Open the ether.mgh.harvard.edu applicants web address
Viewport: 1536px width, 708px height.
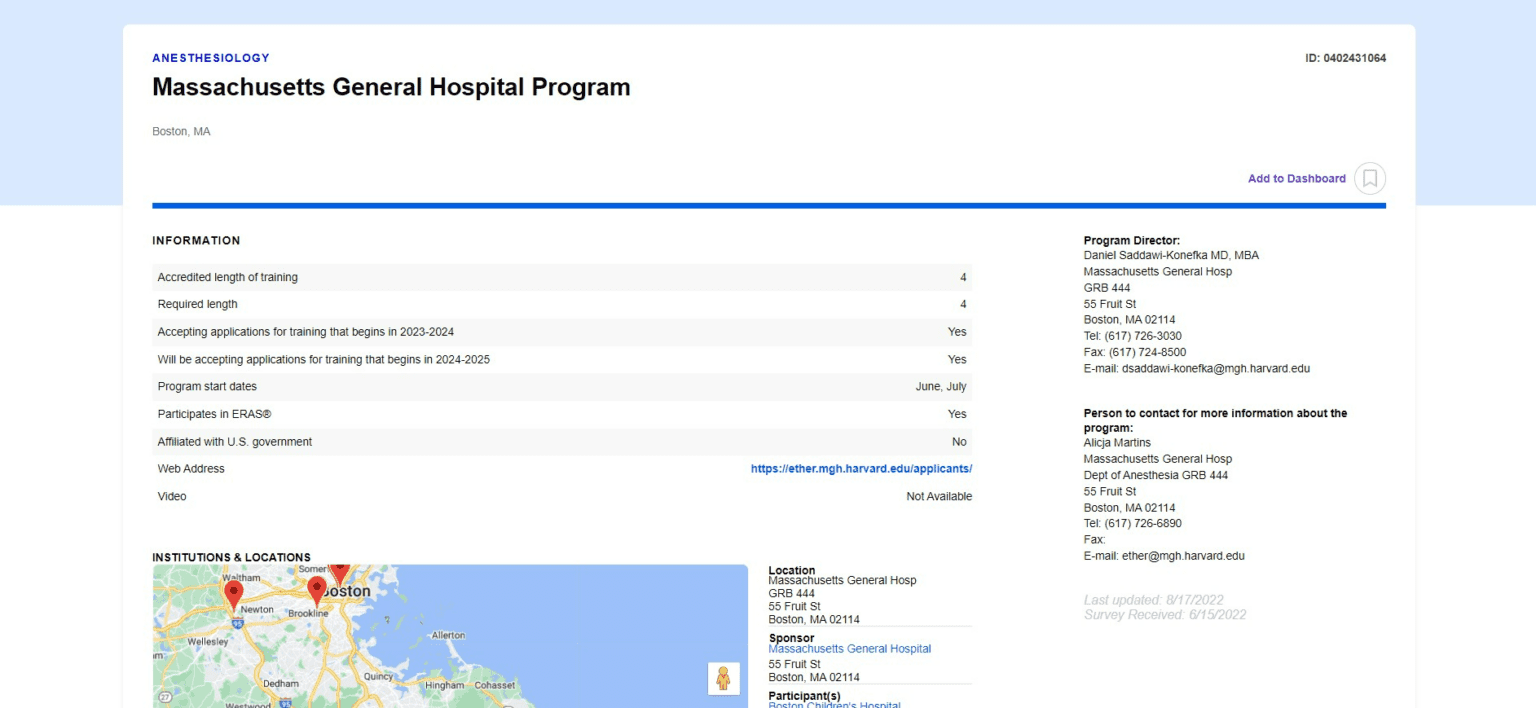pyautogui.click(x=861, y=469)
